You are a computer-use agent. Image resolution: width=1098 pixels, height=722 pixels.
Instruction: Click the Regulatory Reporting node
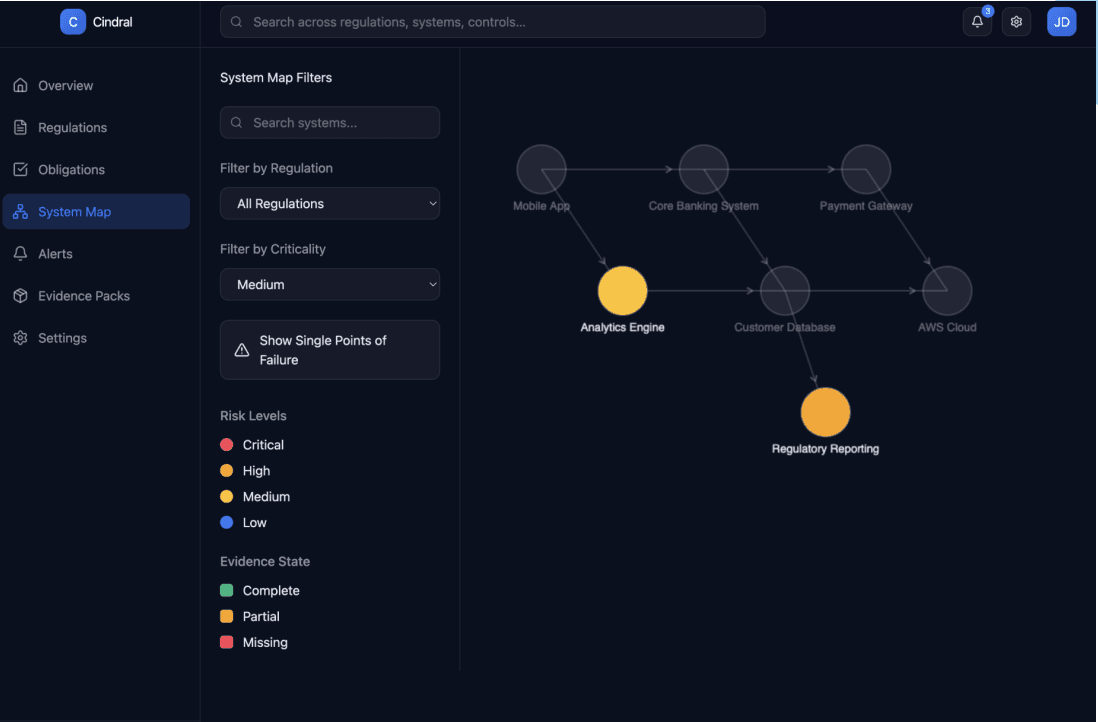click(825, 411)
